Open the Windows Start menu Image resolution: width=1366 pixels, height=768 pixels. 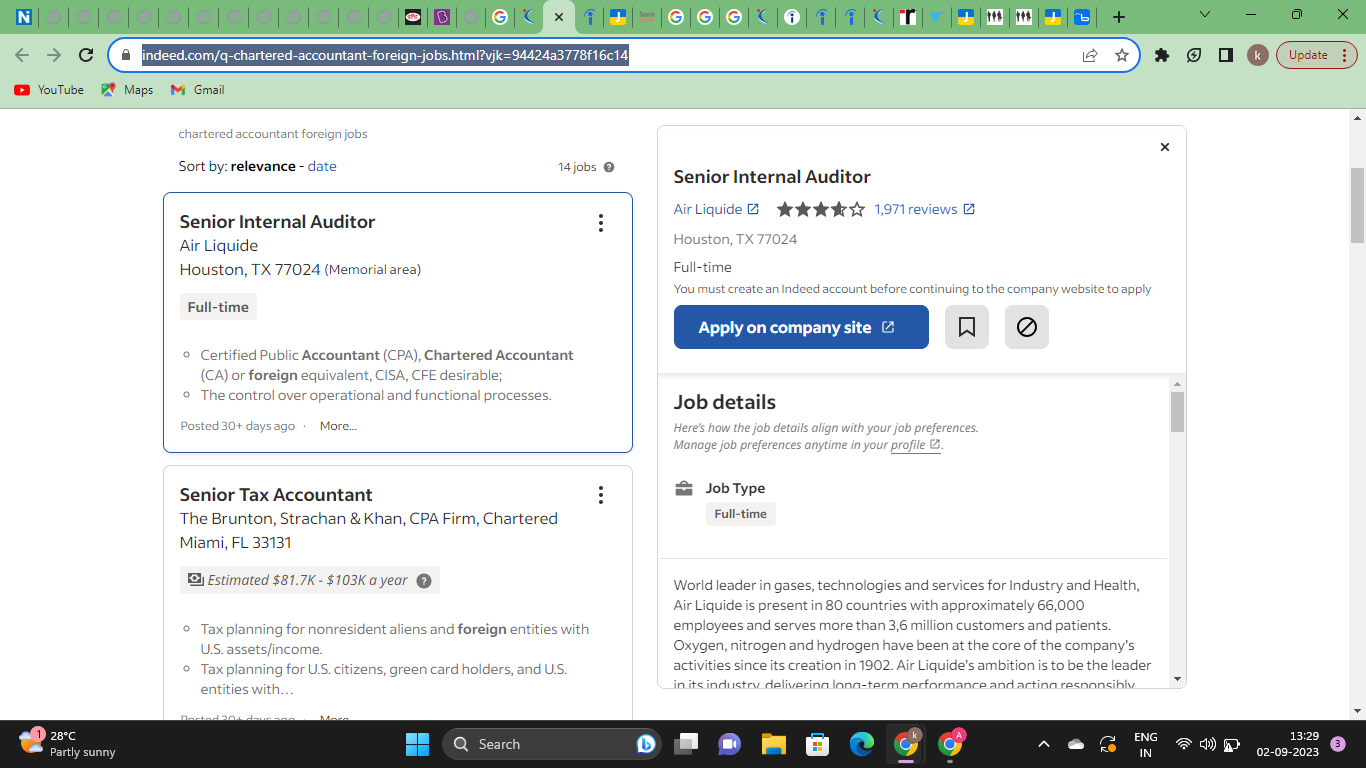coord(417,744)
